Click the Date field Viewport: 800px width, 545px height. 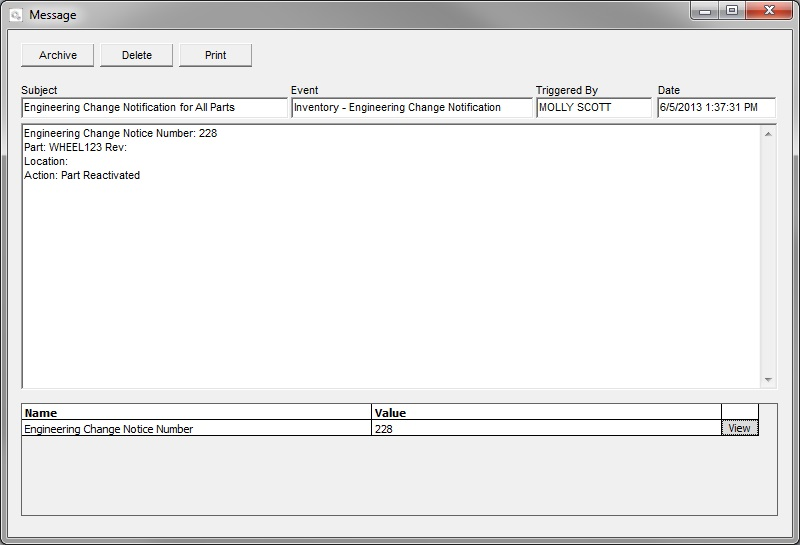click(716, 108)
